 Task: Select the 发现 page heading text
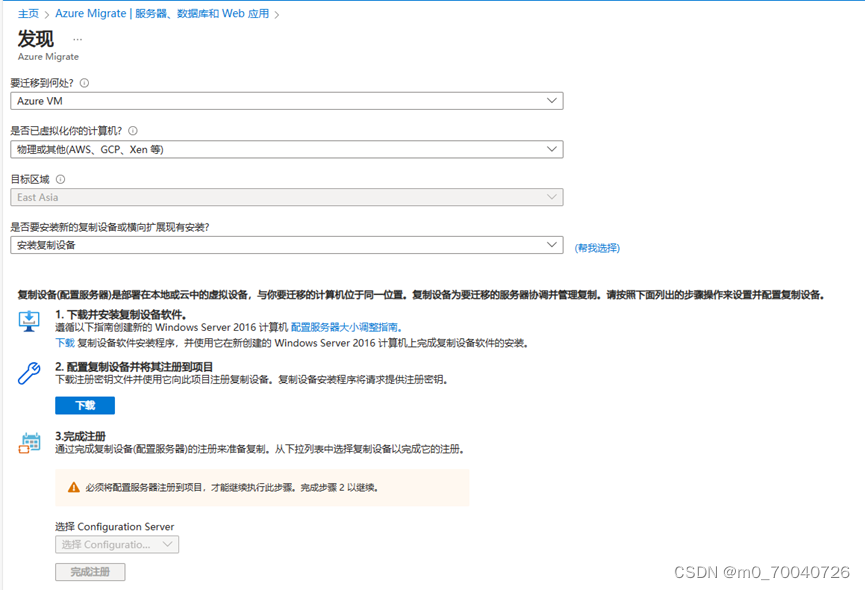pos(36,39)
